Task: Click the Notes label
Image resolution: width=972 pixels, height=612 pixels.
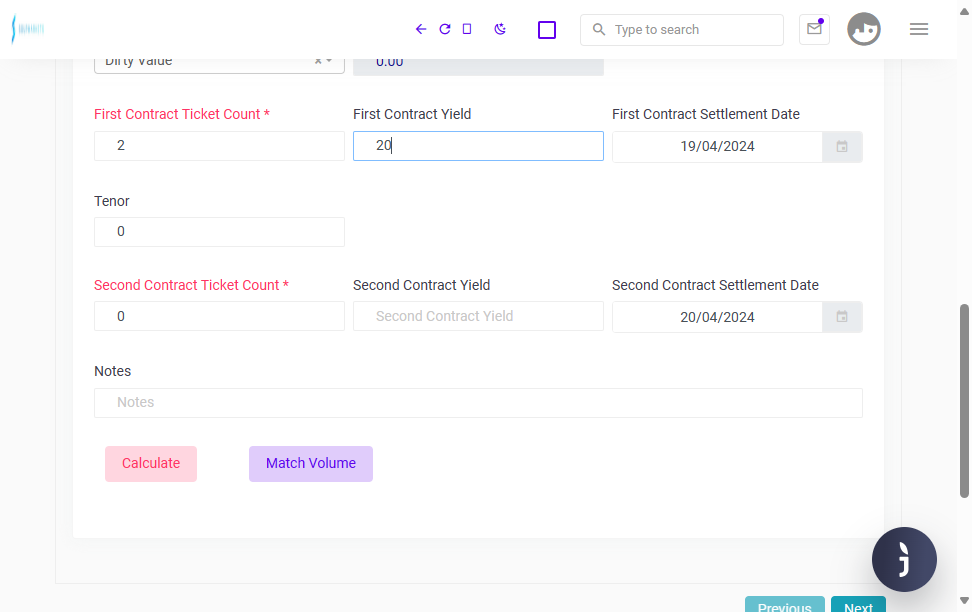Action: click(113, 371)
